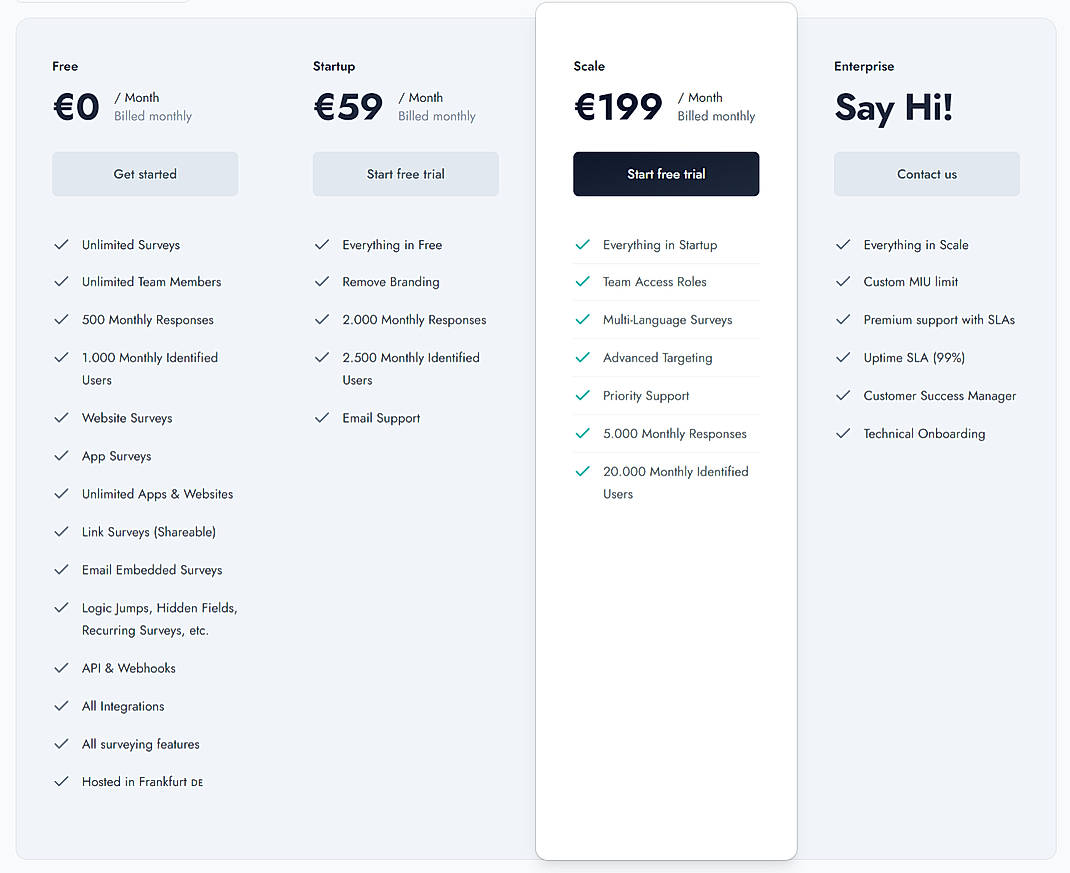The width and height of the screenshot is (1070, 873).
Task: Click the checkmark beside "Unlimited Surveys"
Action: pos(61,244)
